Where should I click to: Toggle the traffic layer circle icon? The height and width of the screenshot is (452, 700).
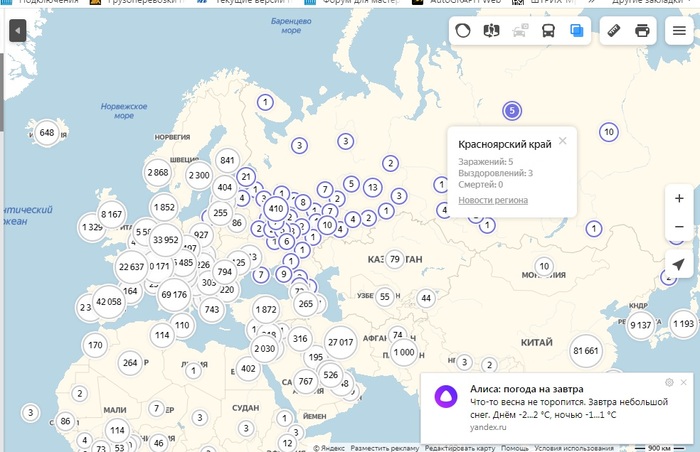pyautogui.click(x=463, y=30)
